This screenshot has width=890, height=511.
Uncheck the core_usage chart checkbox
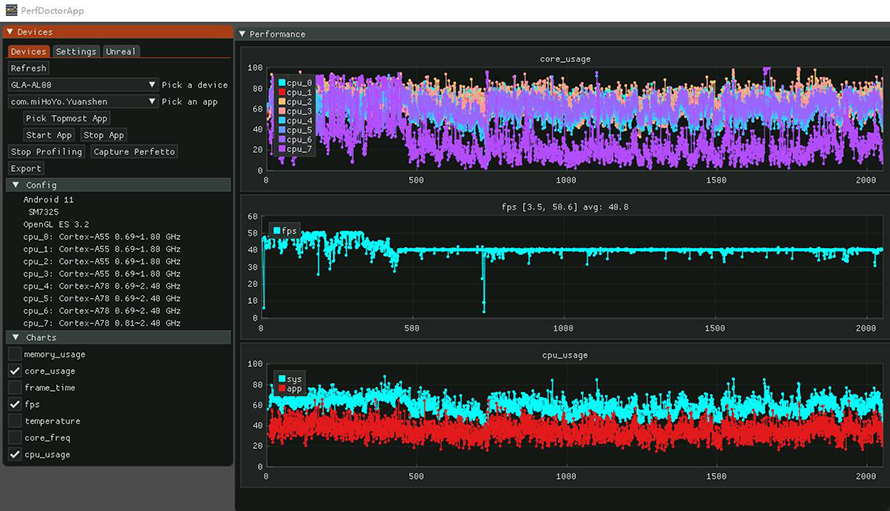15,371
